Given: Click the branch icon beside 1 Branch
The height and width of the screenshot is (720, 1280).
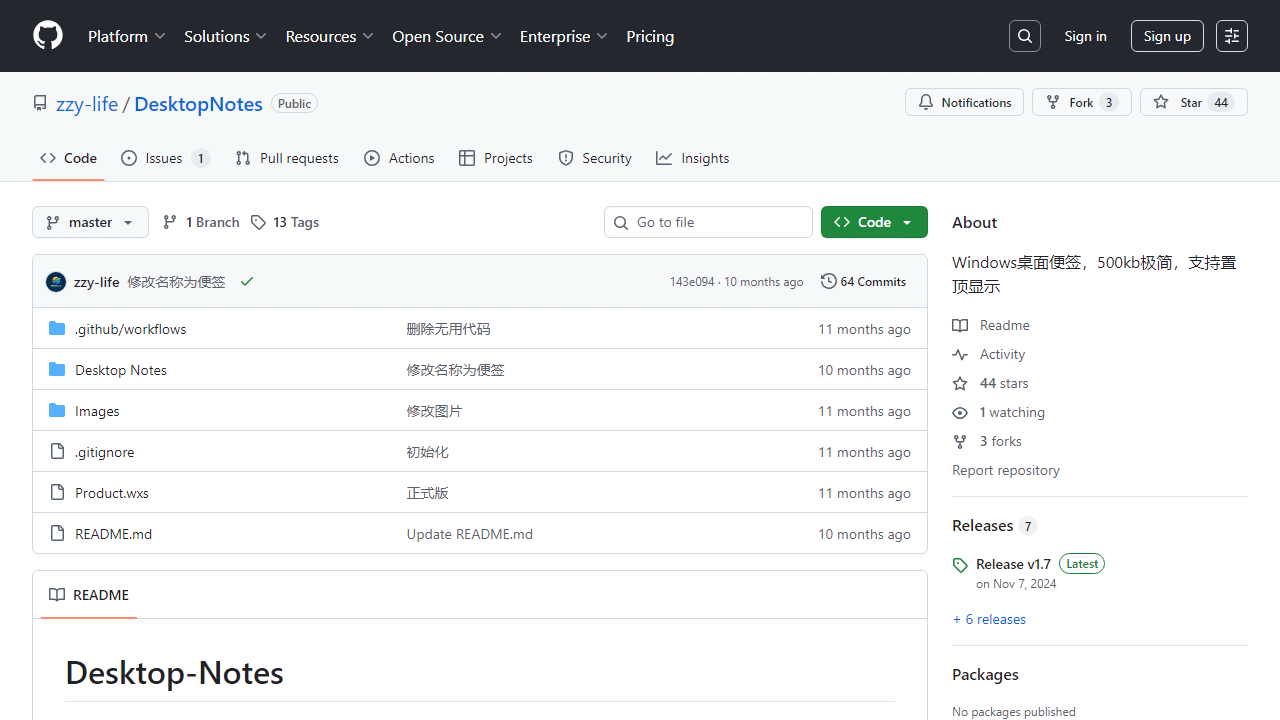Looking at the screenshot, I should [170, 222].
